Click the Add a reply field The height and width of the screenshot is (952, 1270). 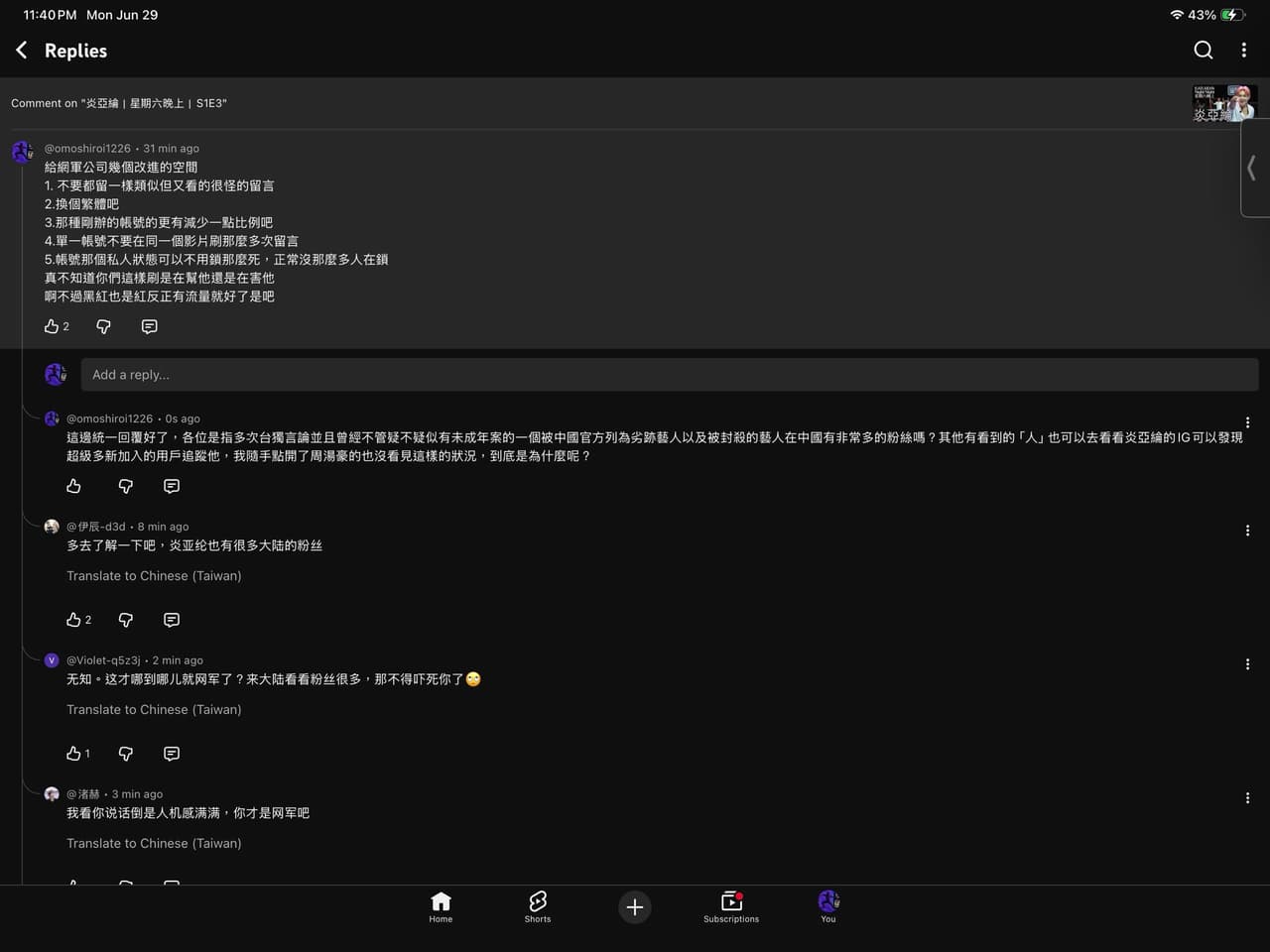pos(670,375)
